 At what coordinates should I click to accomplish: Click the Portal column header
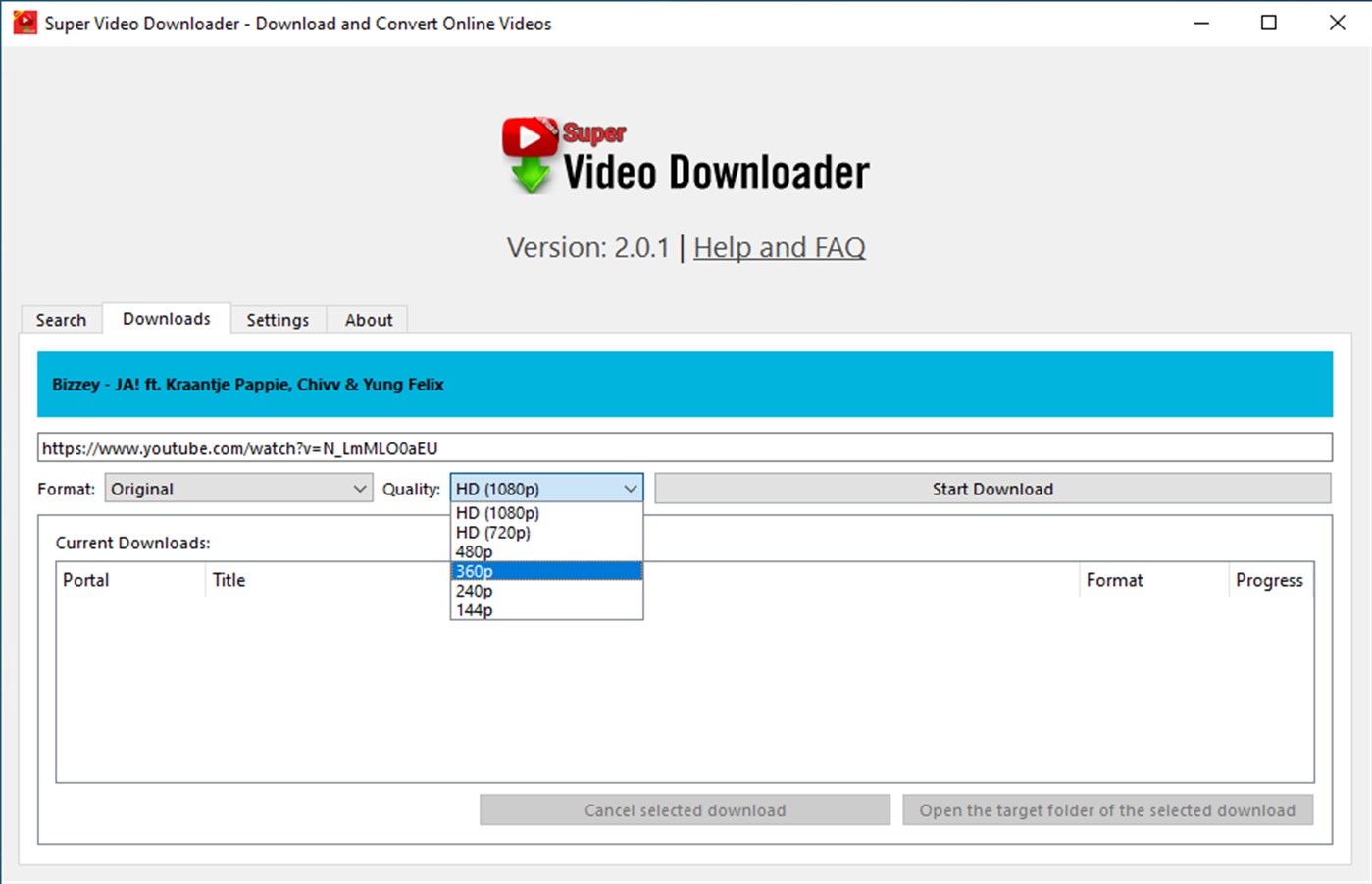[130, 580]
